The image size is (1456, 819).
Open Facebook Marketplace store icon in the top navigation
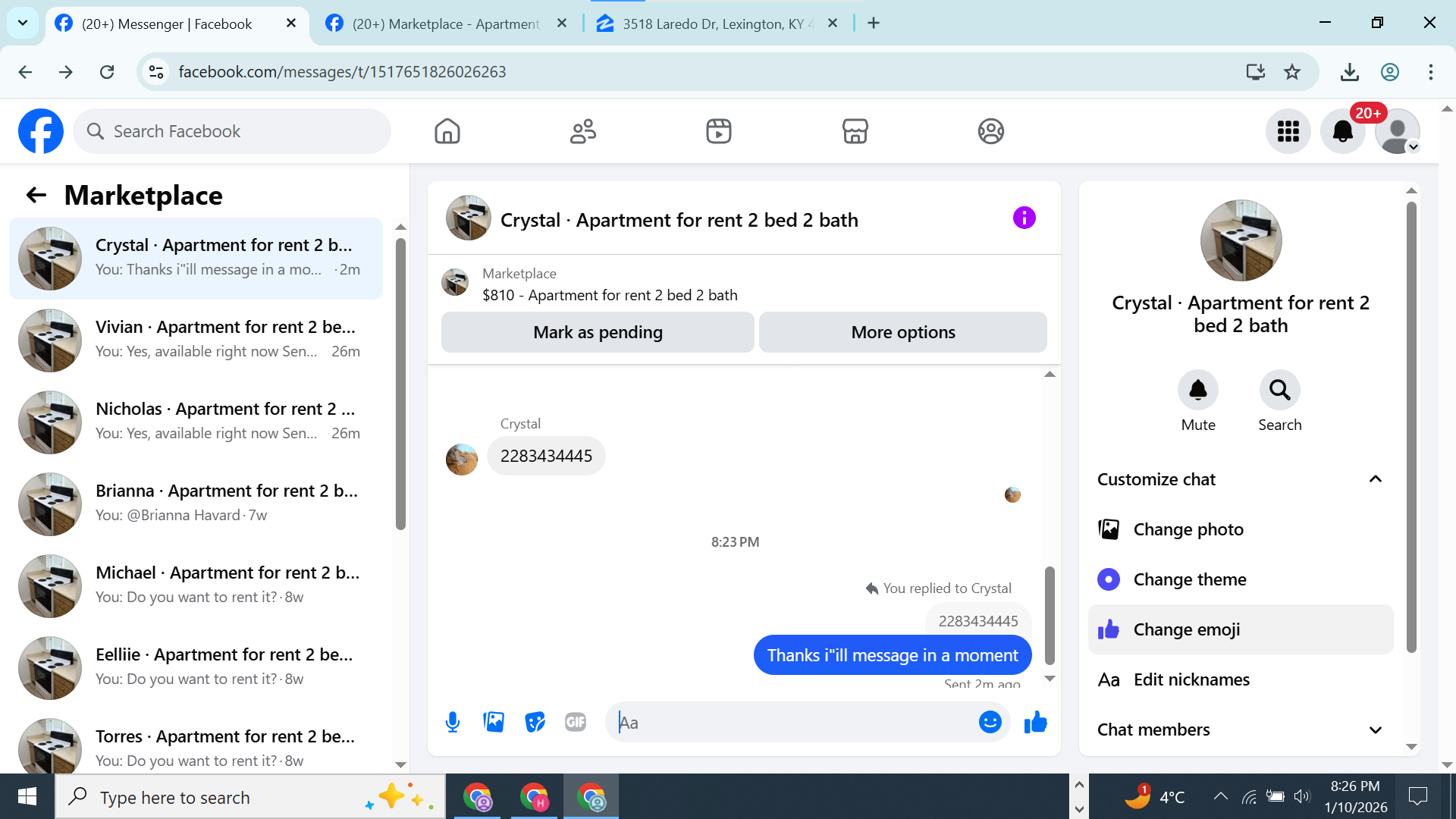(855, 131)
